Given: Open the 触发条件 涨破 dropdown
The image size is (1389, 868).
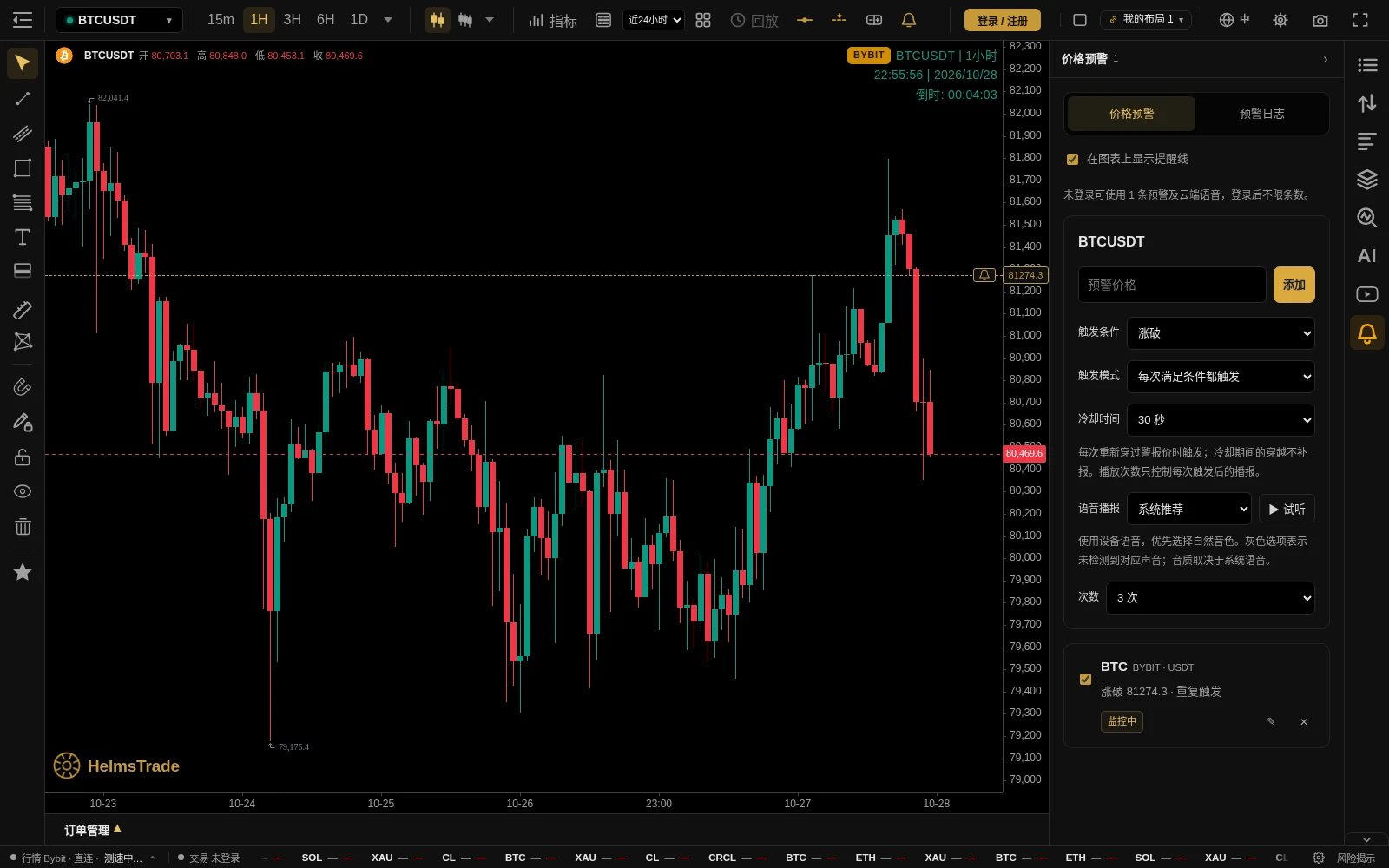Looking at the screenshot, I should [1221, 333].
